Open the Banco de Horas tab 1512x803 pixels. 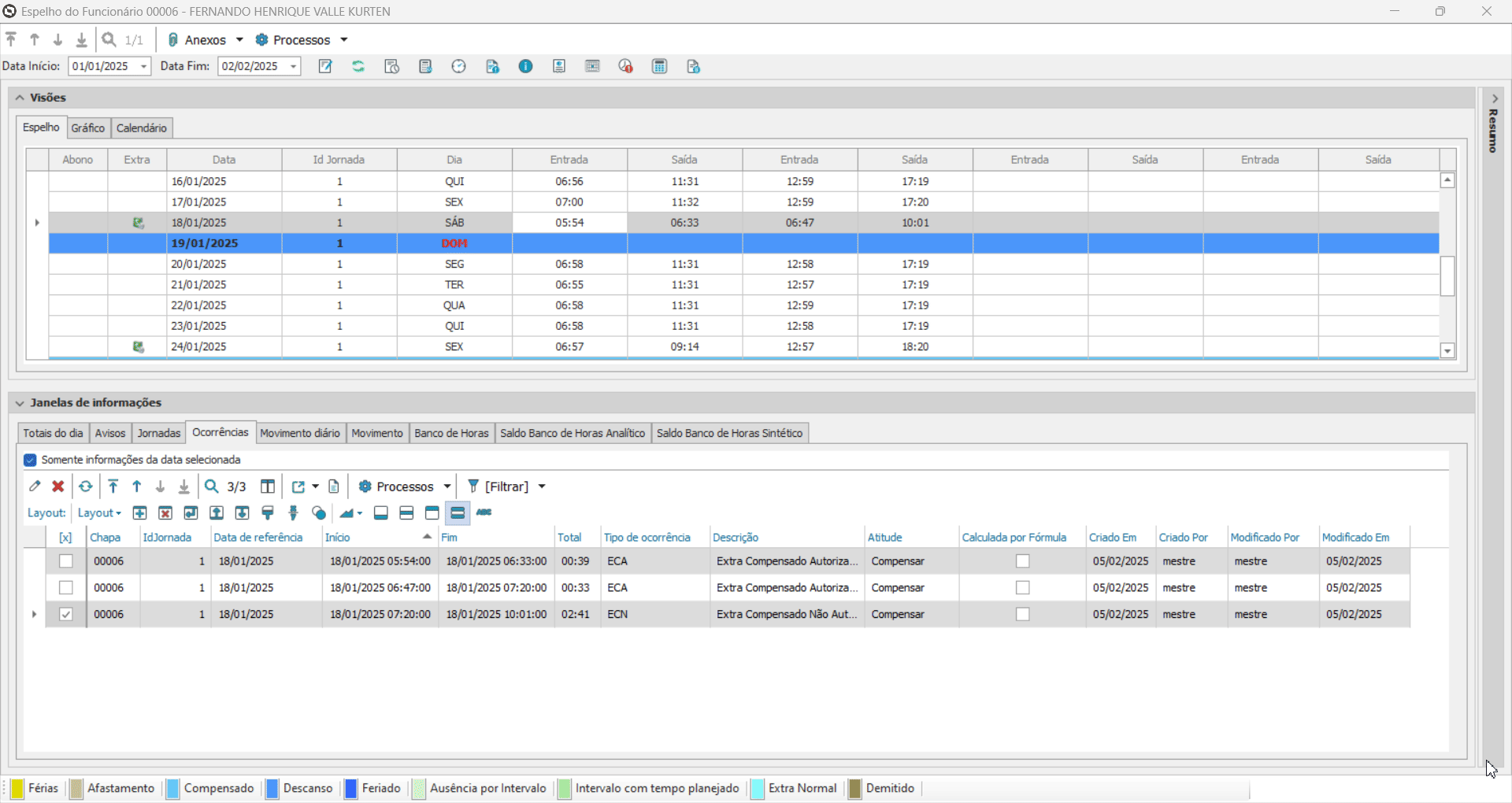[x=451, y=433]
